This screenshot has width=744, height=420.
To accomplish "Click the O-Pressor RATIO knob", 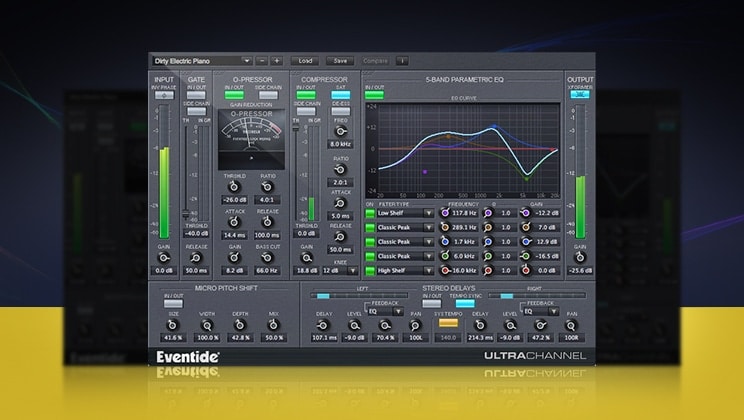I will pyautogui.click(x=267, y=187).
